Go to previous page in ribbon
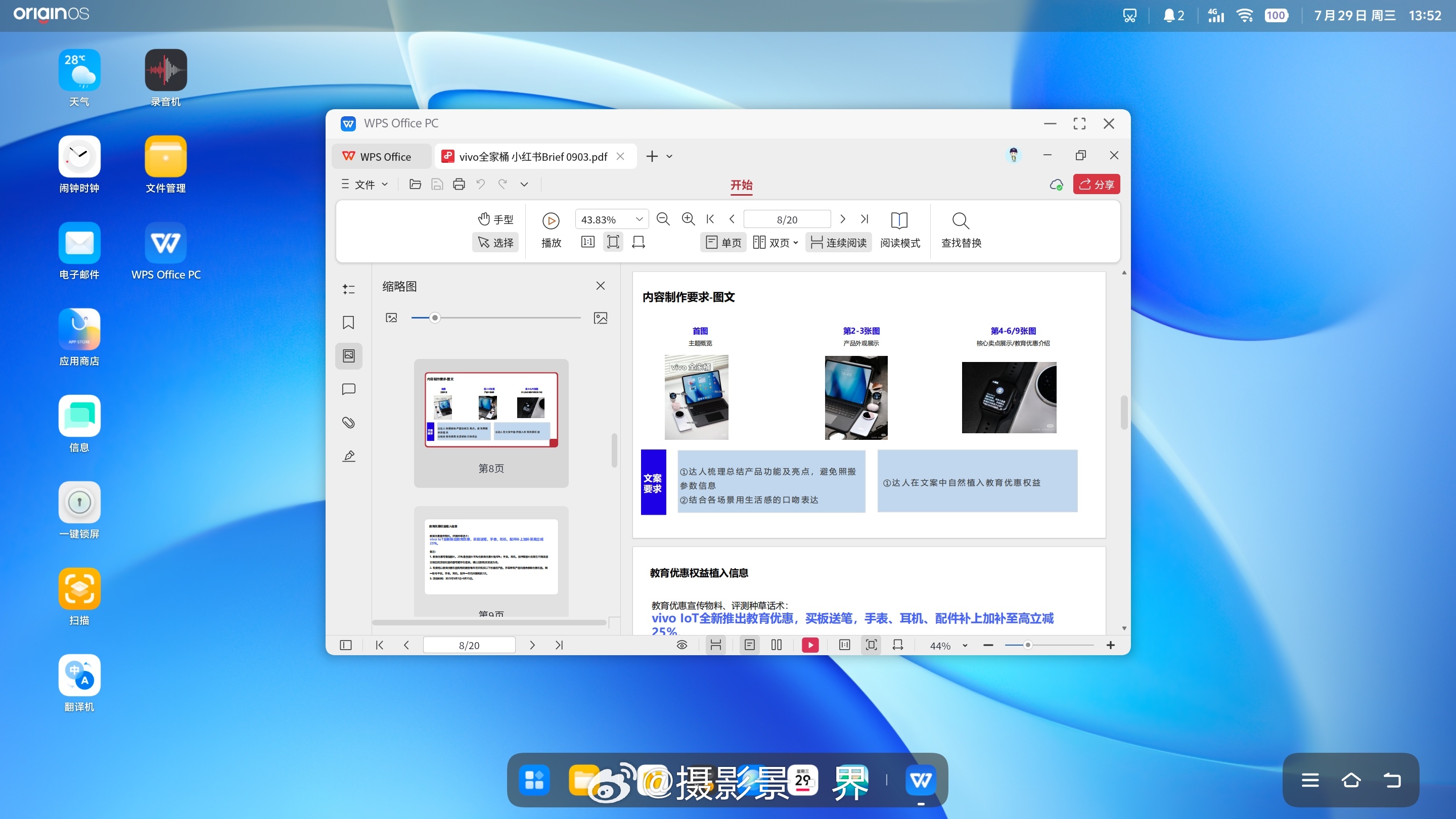This screenshot has width=1456, height=819. (732, 219)
